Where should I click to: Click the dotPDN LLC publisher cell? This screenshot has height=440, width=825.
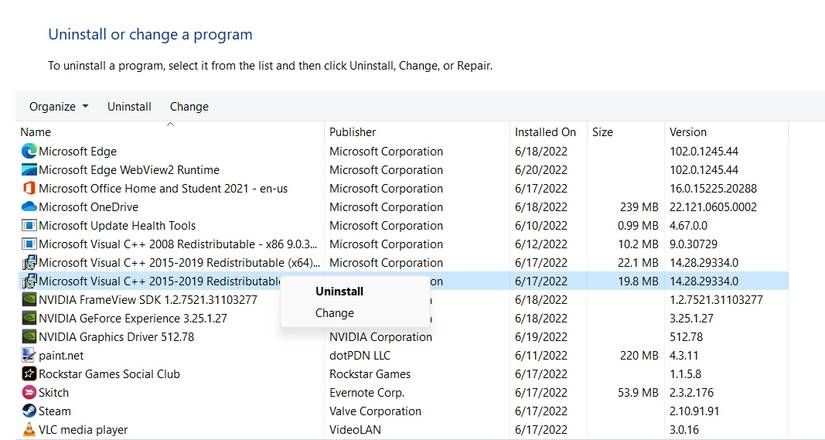(360, 356)
